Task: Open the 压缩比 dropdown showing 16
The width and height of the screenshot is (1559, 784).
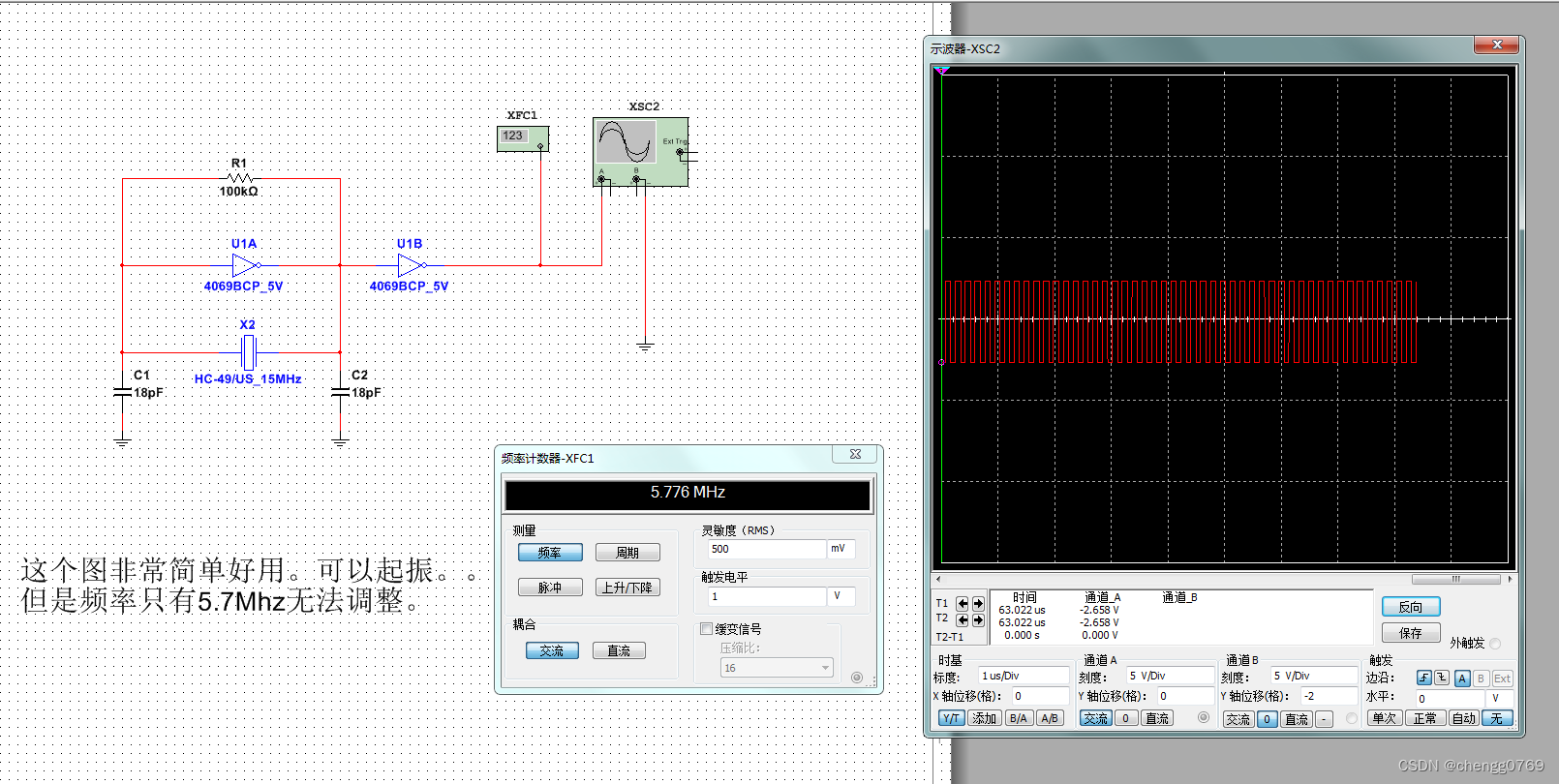Action: 777,668
